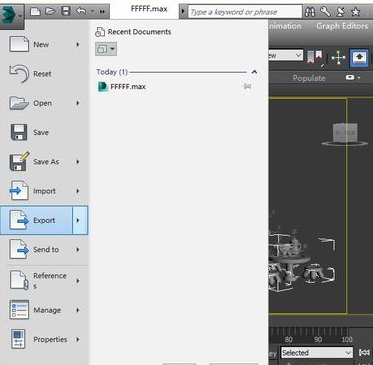Click the wrench key icon in InfoCenter

(325, 12)
